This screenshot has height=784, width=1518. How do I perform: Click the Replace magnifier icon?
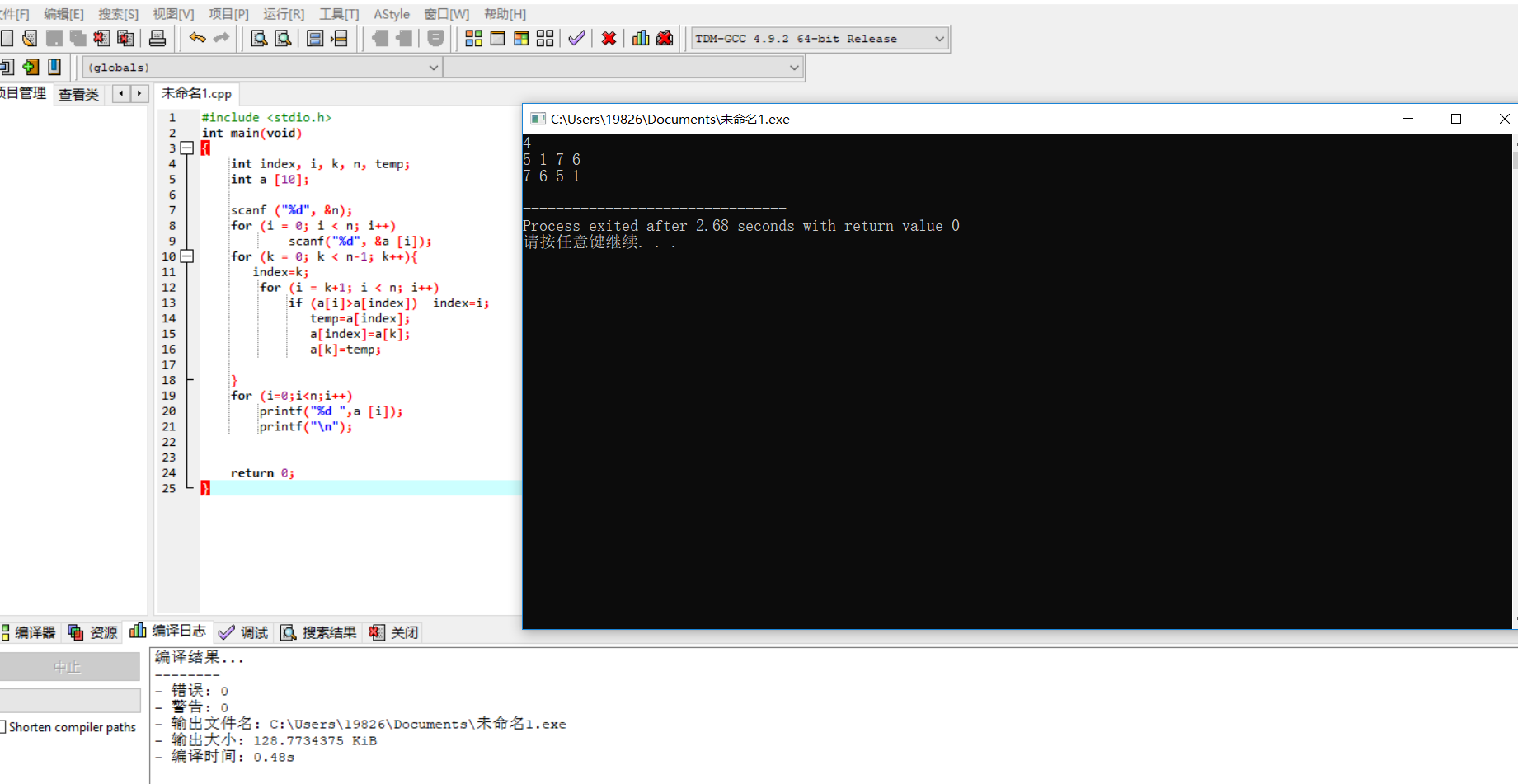(x=283, y=38)
